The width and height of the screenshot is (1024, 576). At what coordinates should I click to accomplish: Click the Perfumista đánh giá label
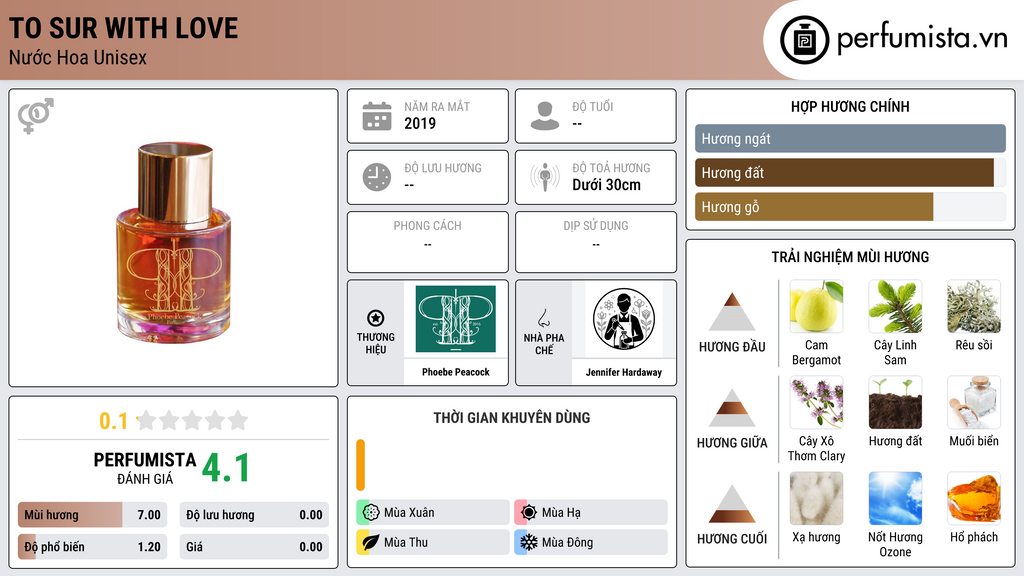pos(145,468)
